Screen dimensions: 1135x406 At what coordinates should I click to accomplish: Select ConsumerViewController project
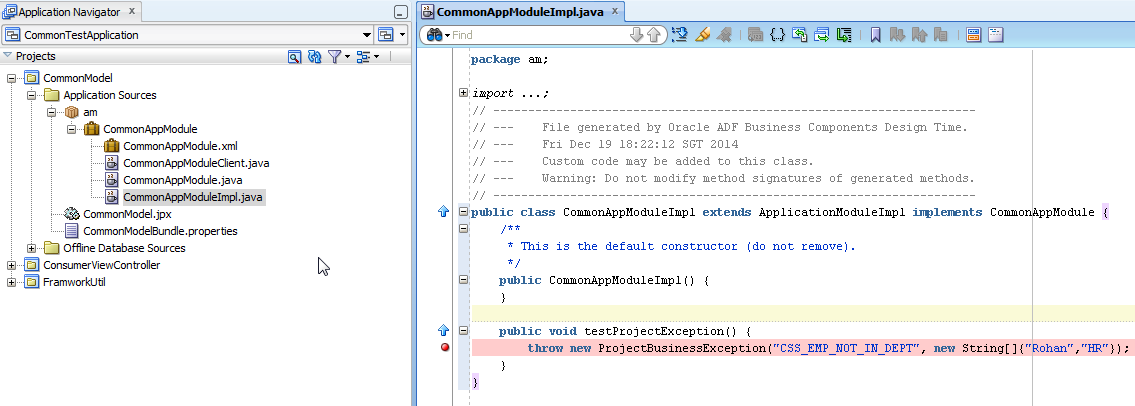[x=101, y=266]
